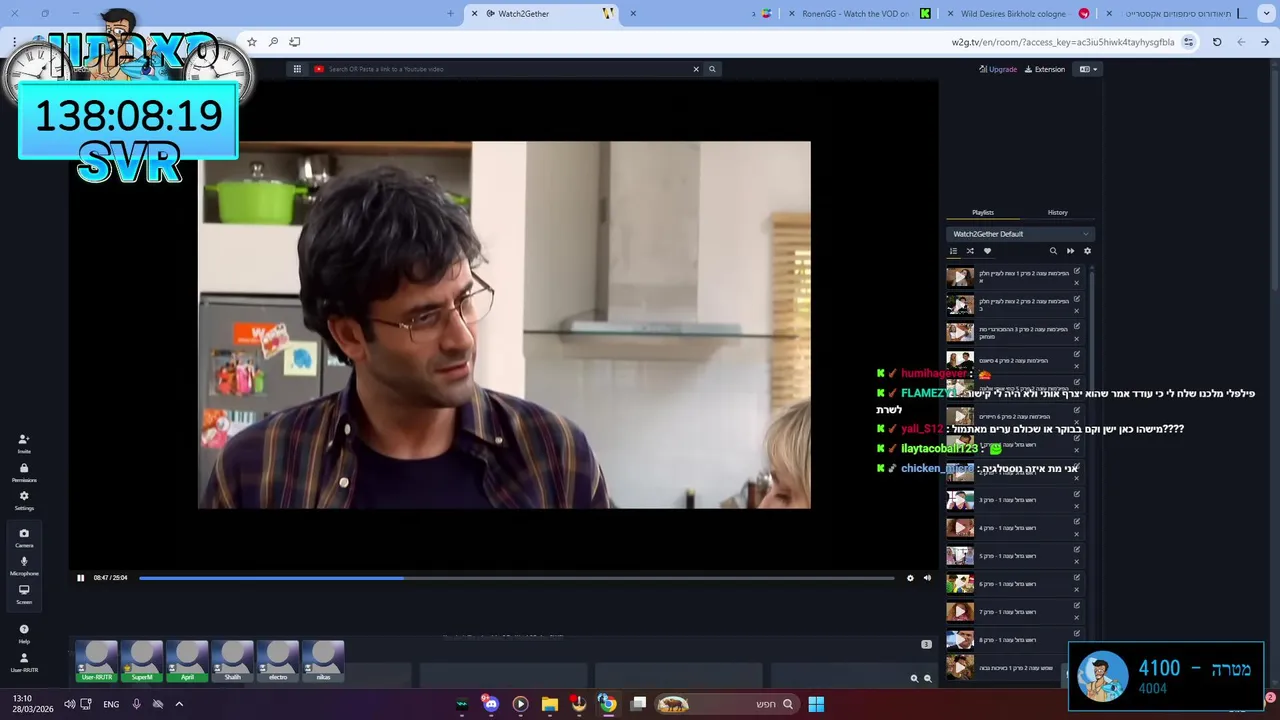
Task: Switch to Wild Desires Birkholz cologne tab
Action: coord(1019,13)
